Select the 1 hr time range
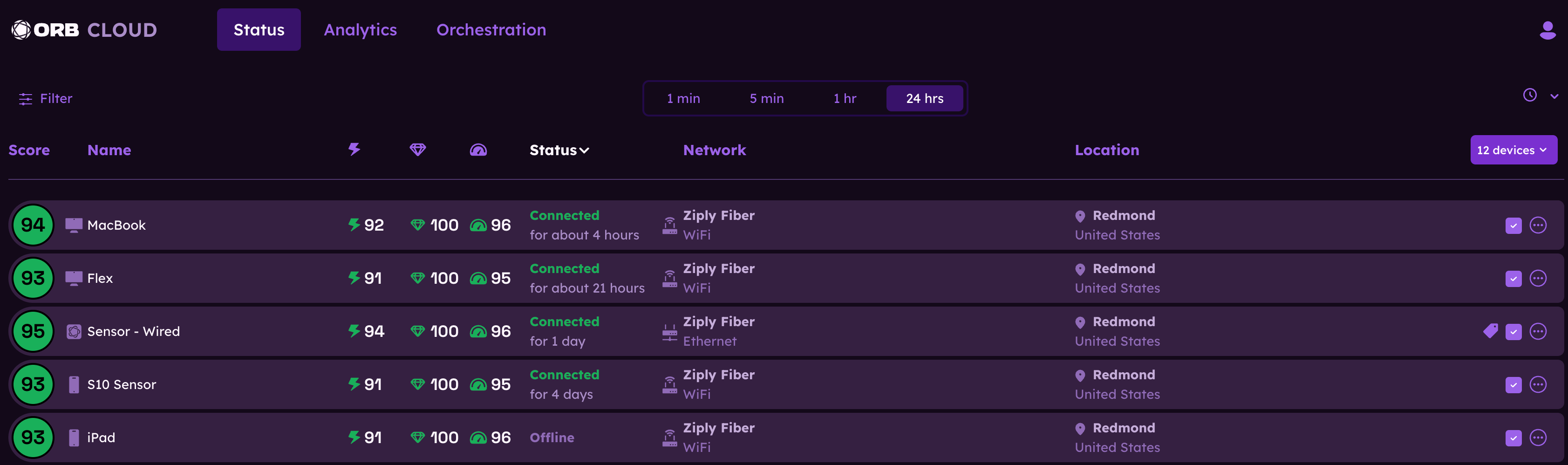The image size is (1568, 465). coord(845,98)
